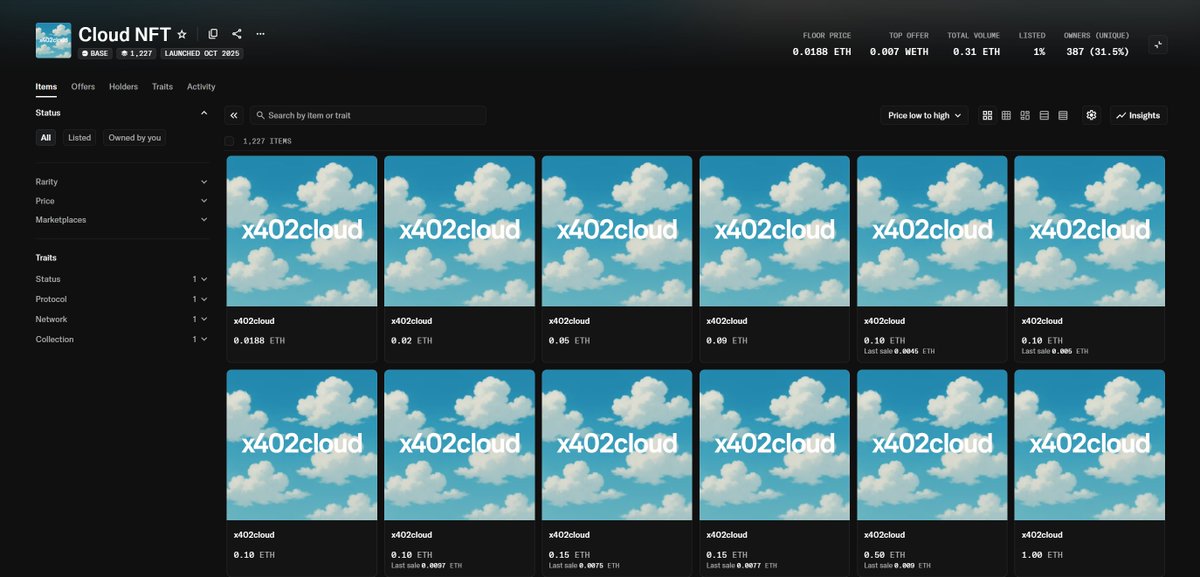Open the Offers tab
The height and width of the screenshot is (577, 1200).
[x=83, y=87]
